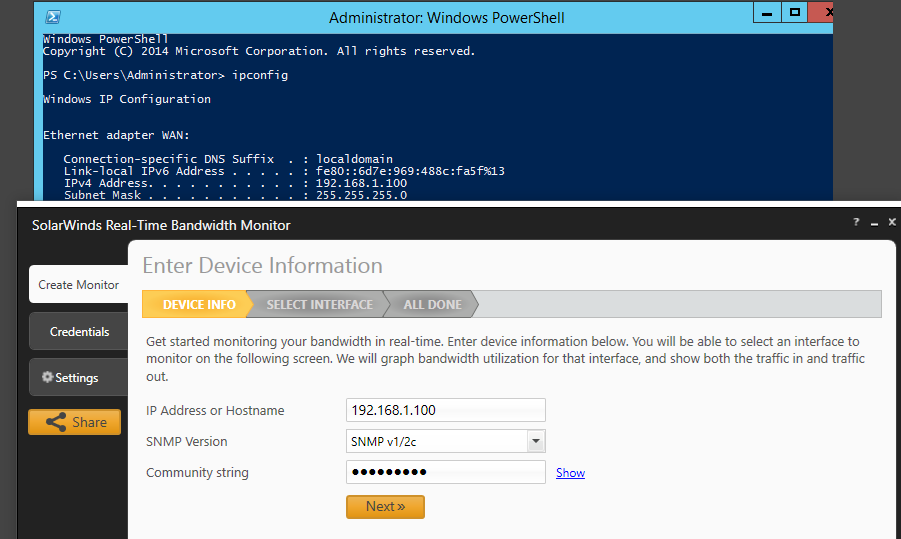Select the SELECT INTERFACE wizard step

coord(319,305)
